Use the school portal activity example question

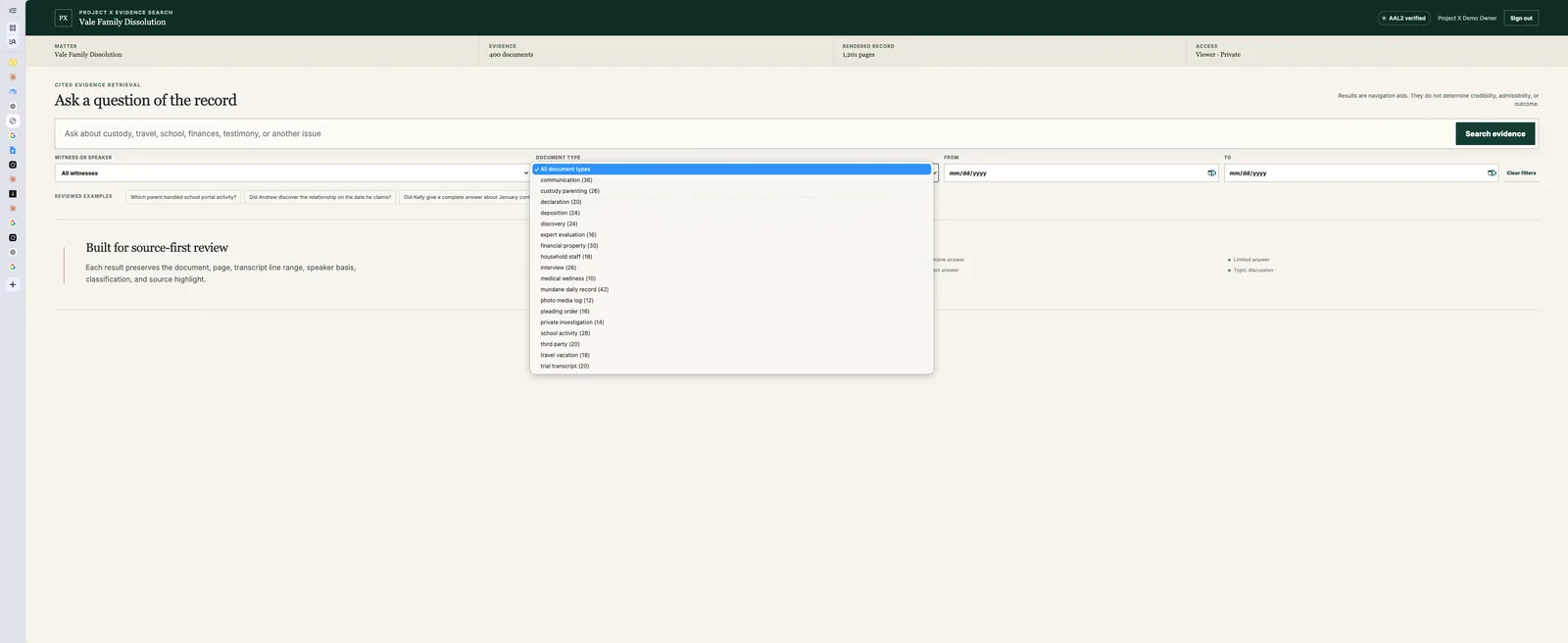pos(183,197)
